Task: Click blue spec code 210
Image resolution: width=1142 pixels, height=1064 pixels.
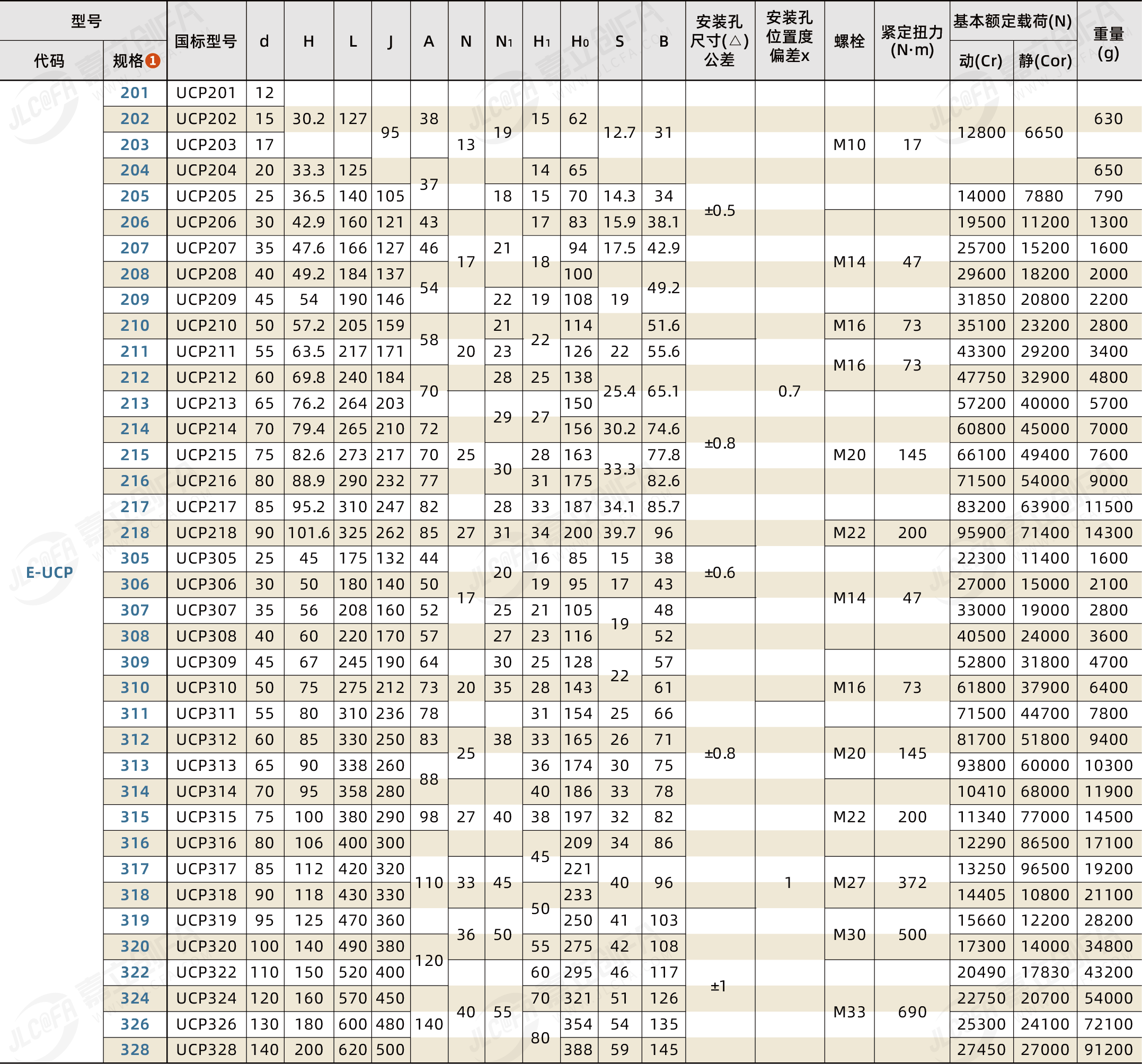Action: (135, 326)
